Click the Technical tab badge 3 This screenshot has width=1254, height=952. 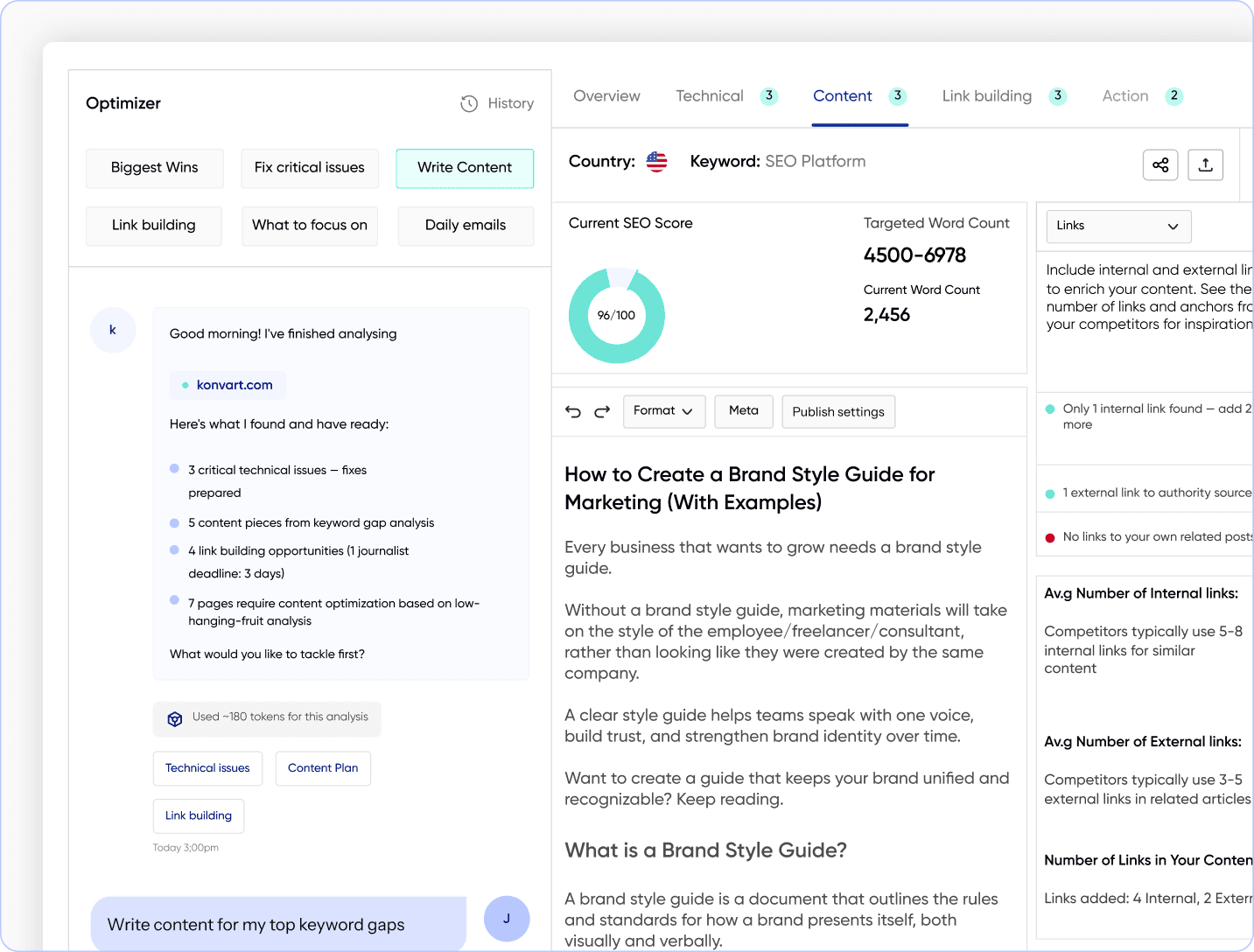click(769, 96)
